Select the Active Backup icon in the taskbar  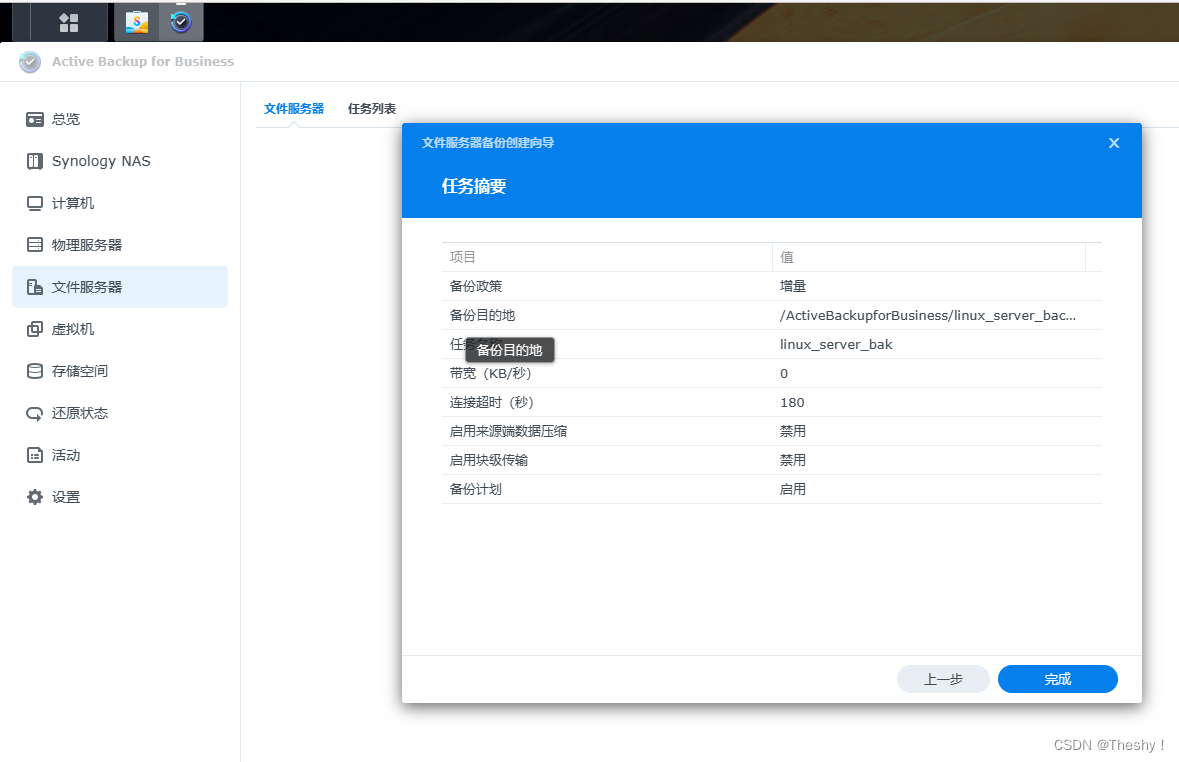click(x=181, y=21)
